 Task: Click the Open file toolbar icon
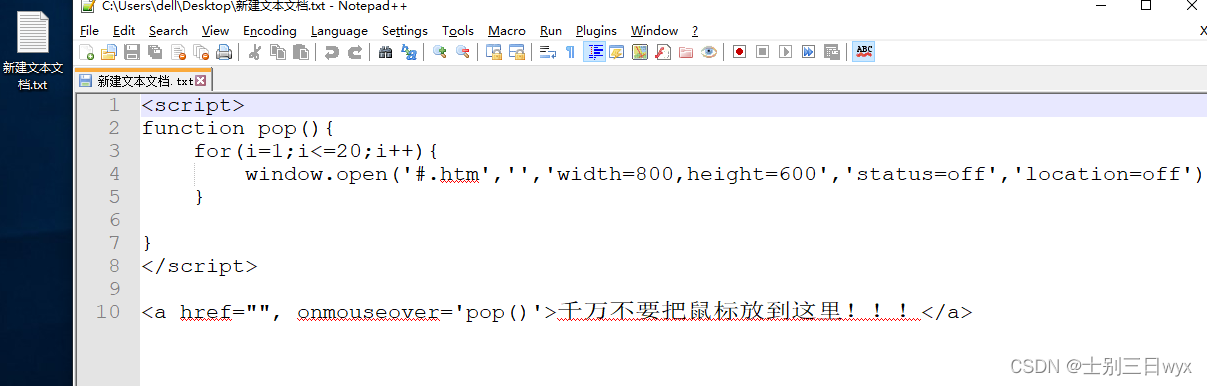click(109, 52)
